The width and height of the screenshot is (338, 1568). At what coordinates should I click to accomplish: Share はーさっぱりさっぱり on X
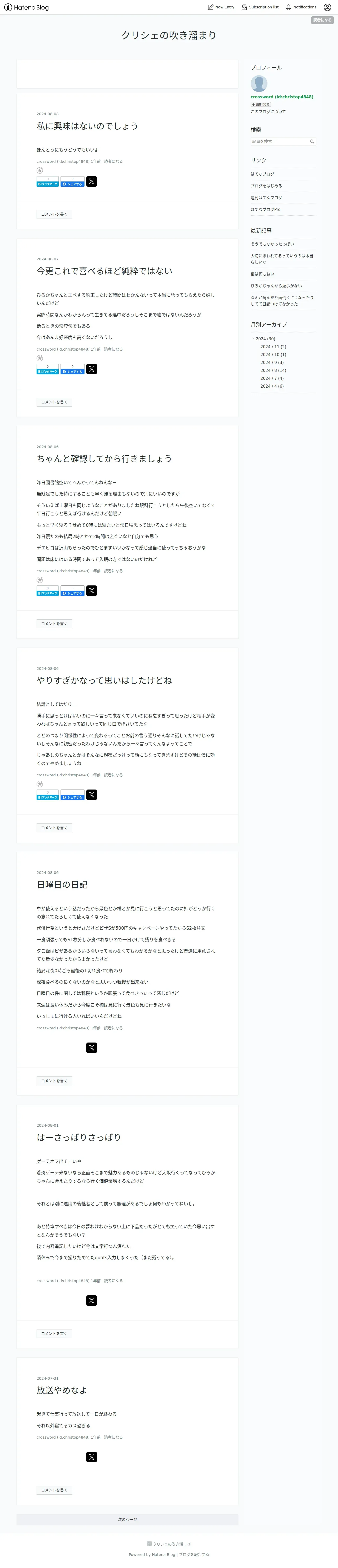[x=91, y=1301]
